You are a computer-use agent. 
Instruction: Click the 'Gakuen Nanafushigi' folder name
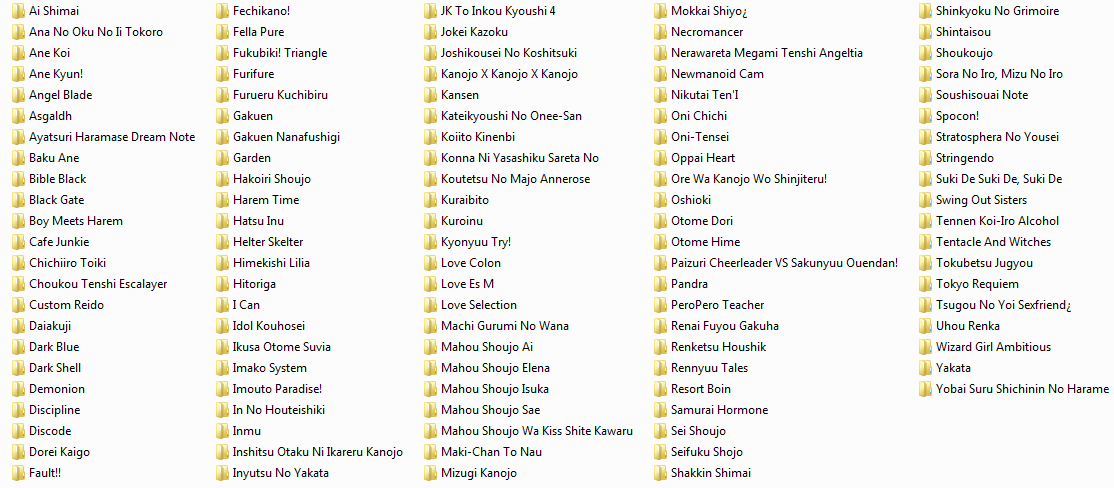tap(286, 136)
